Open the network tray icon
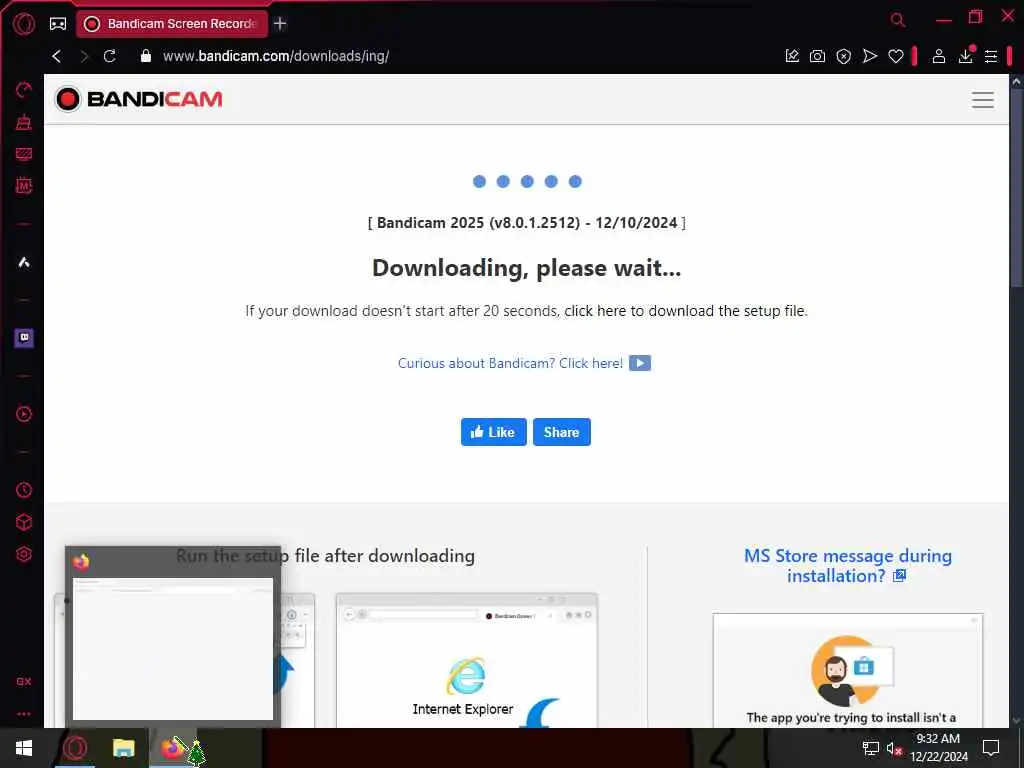1024x768 pixels. tap(871, 748)
